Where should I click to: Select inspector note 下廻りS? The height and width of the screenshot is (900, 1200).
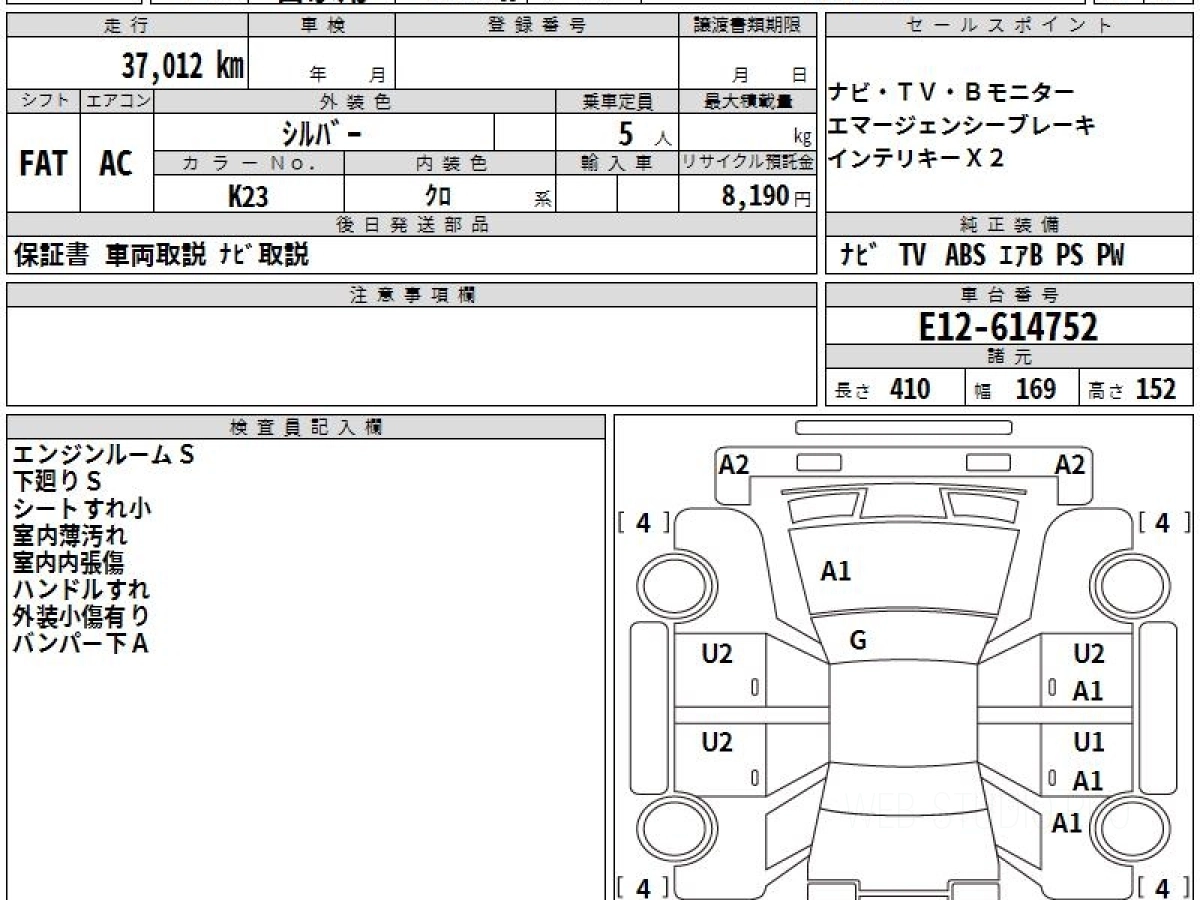coord(57,482)
